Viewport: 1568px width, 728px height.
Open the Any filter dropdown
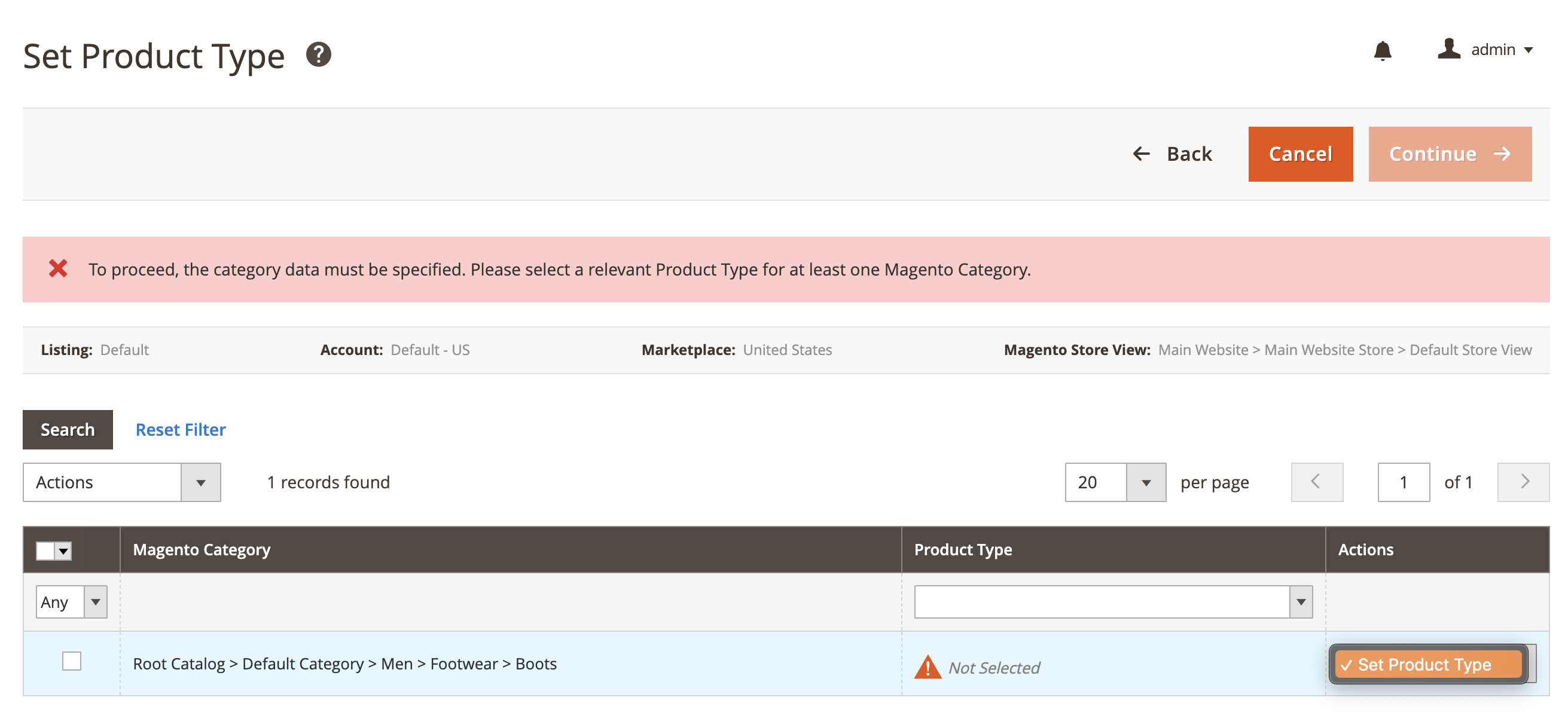coord(71,601)
